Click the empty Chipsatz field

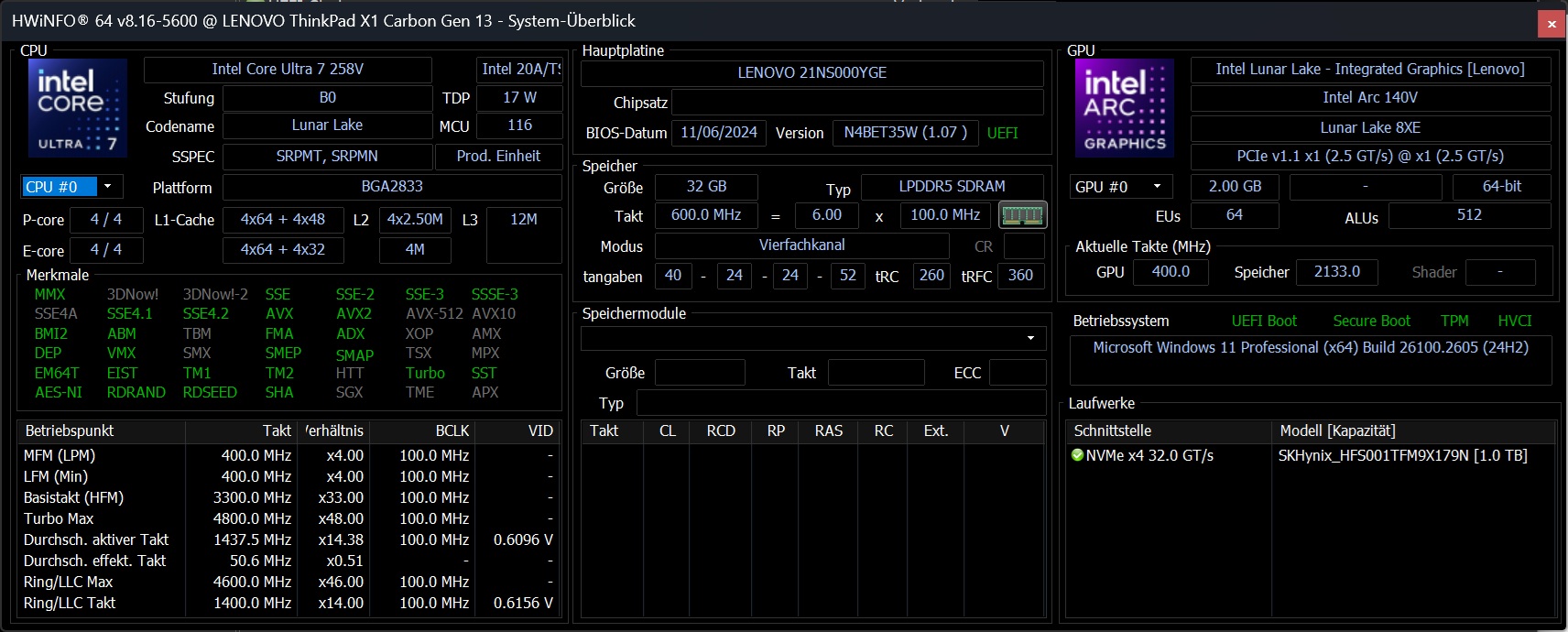tap(857, 103)
